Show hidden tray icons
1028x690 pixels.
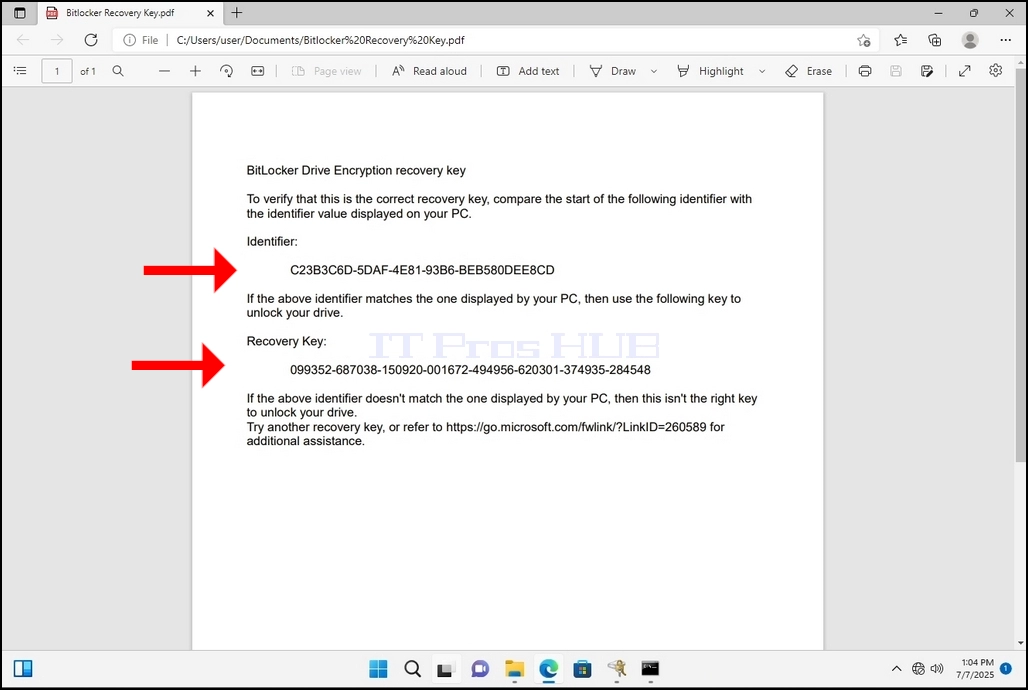click(x=896, y=668)
